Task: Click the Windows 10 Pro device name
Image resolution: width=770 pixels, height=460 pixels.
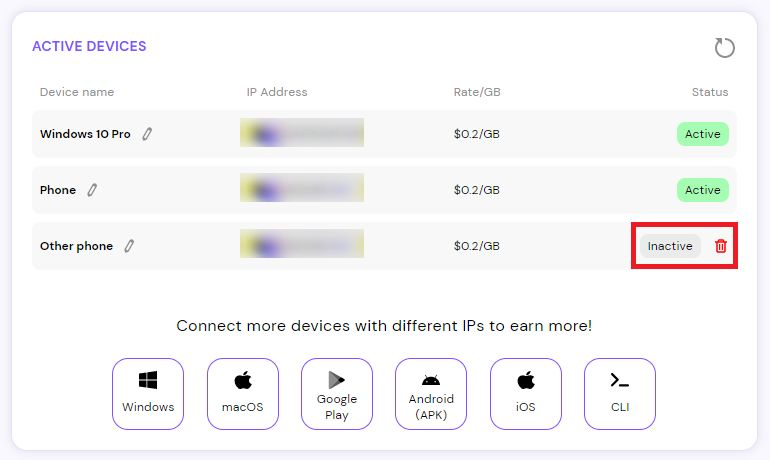Action: click(x=85, y=134)
